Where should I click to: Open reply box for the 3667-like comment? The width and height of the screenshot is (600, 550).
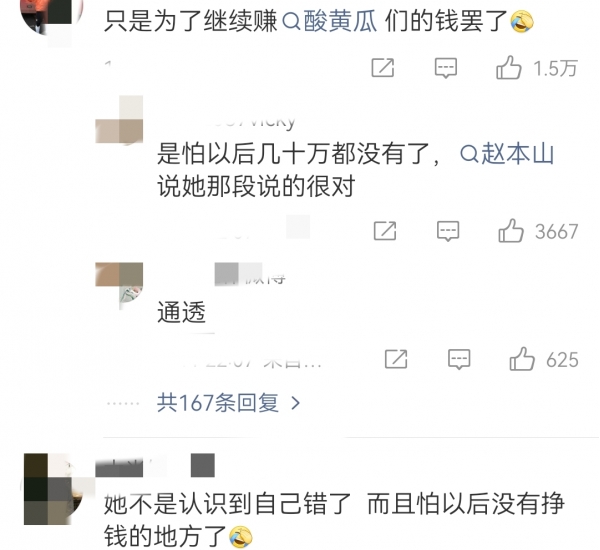pyautogui.click(x=448, y=231)
